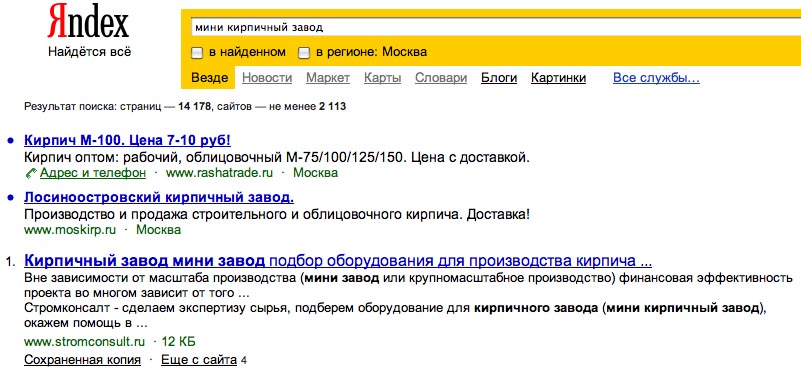Switch to the Маркет tab

(327, 78)
